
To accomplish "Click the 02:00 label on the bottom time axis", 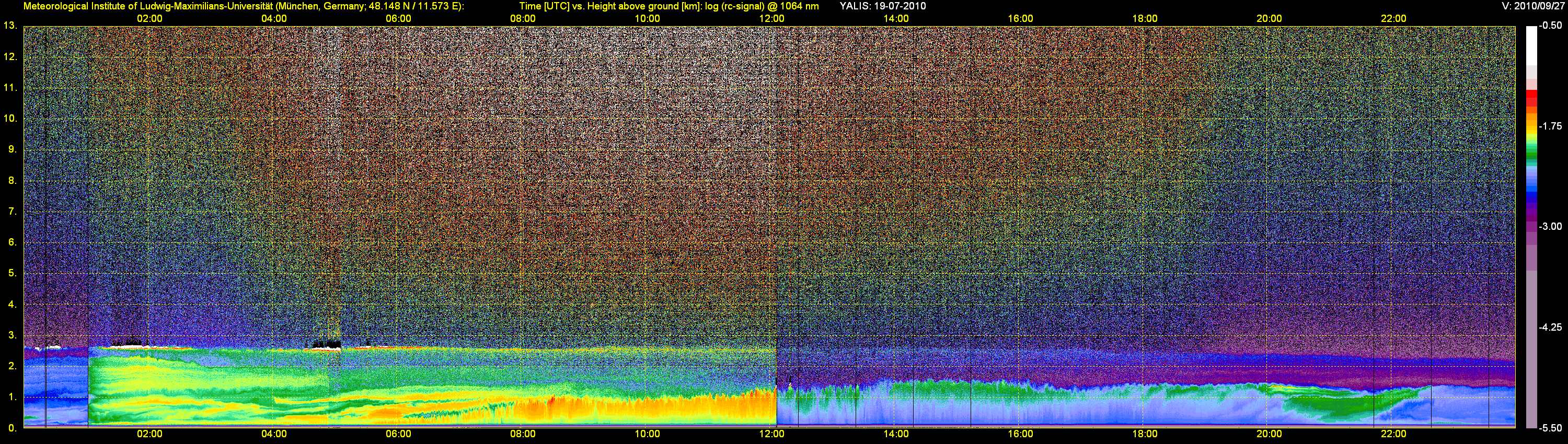I will coord(149,434).
